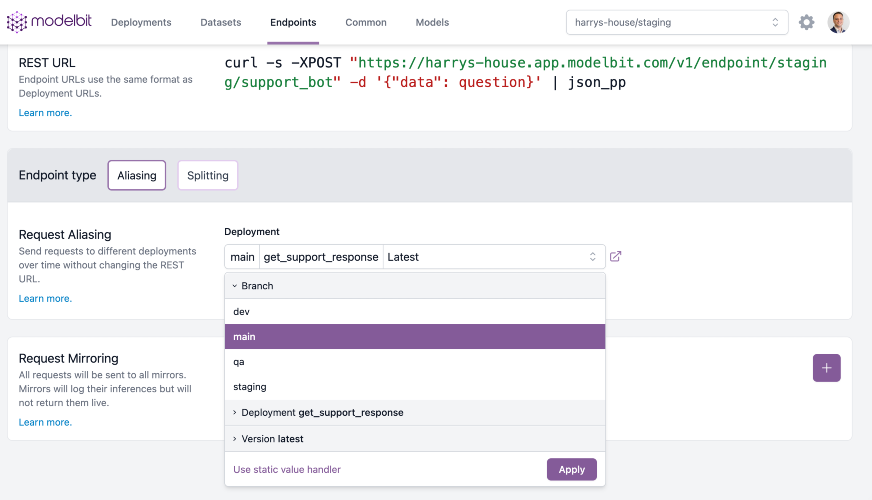Open Learn more under Request Aliasing
The image size is (872, 500).
click(45, 299)
